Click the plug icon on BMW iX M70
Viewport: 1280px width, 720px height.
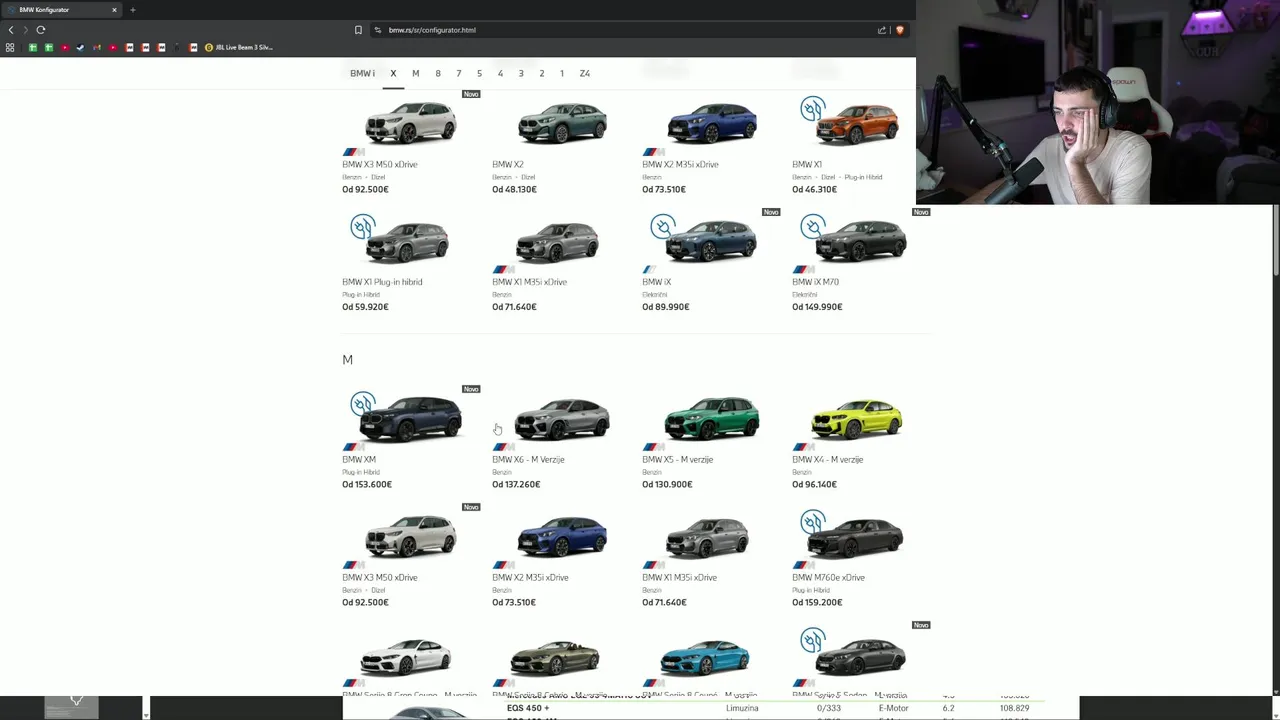(x=812, y=227)
